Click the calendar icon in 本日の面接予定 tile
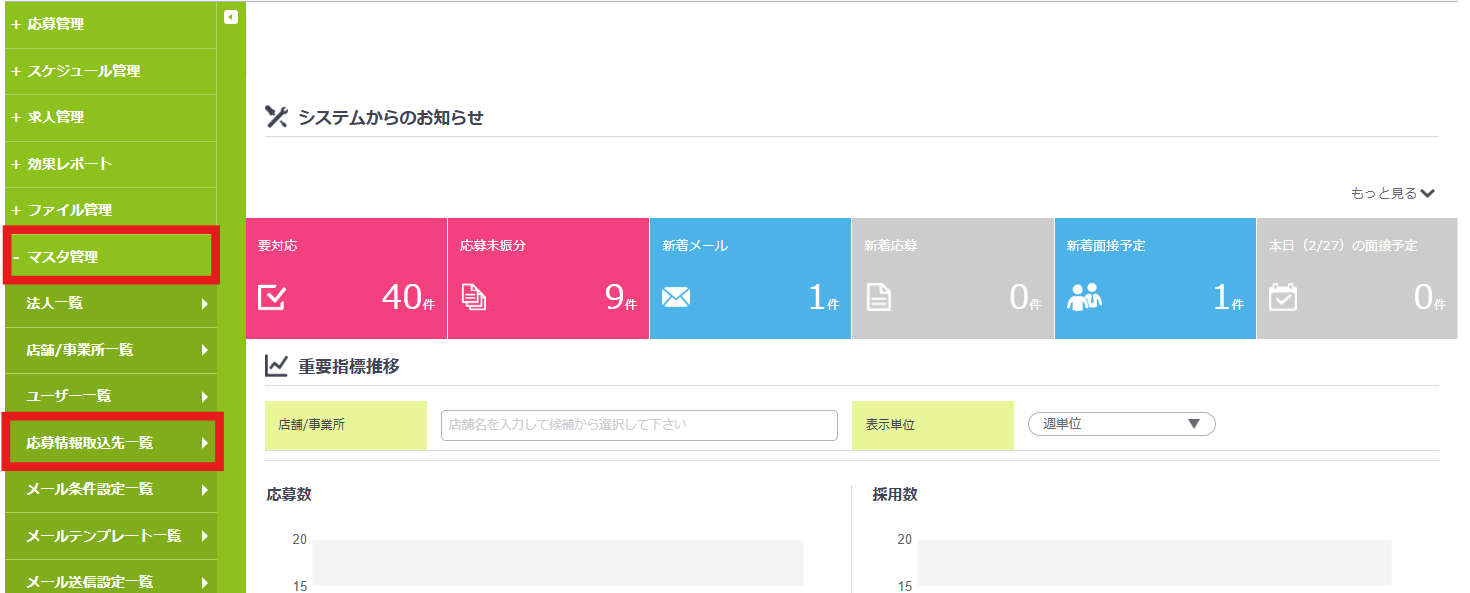The width and height of the screenshot is (1470, 593). tap(1282, 297)
